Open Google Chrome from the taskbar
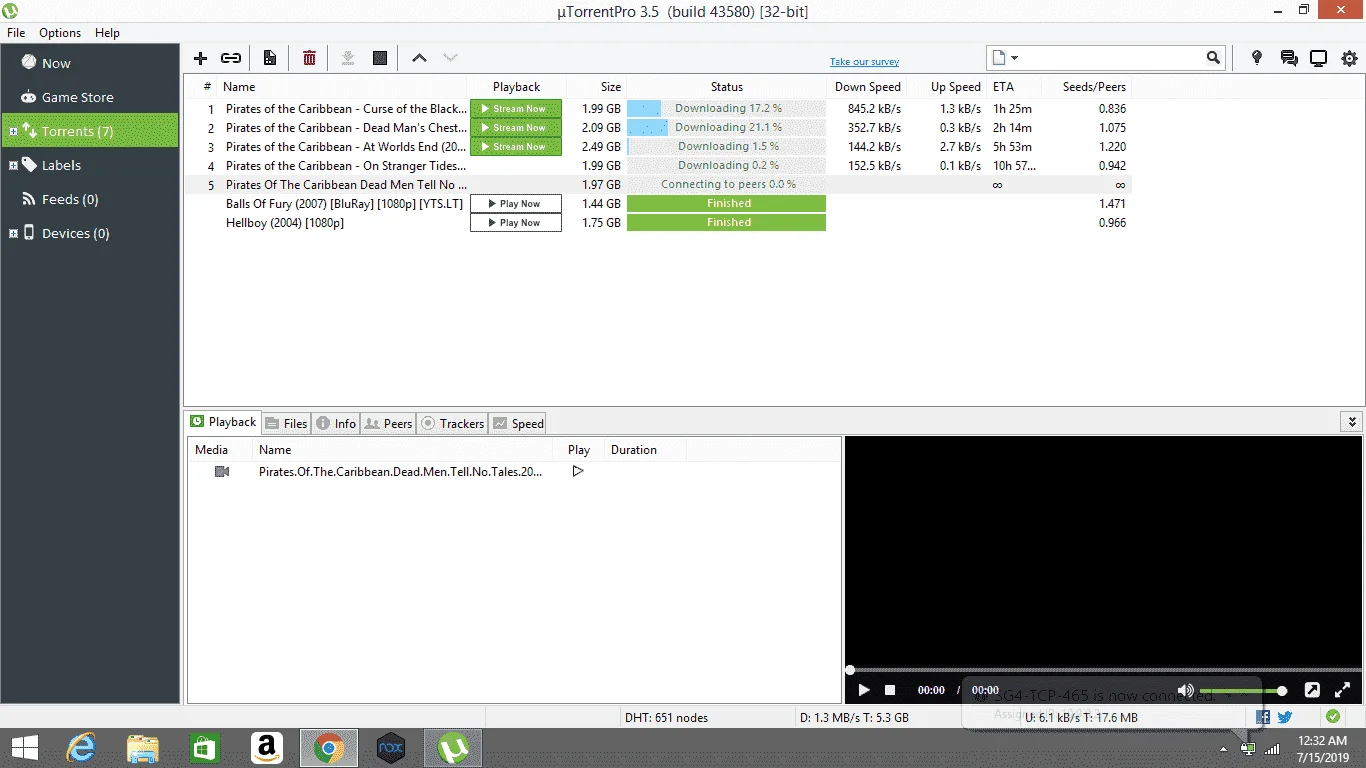1366x768 pixels. tap(329, 747)
